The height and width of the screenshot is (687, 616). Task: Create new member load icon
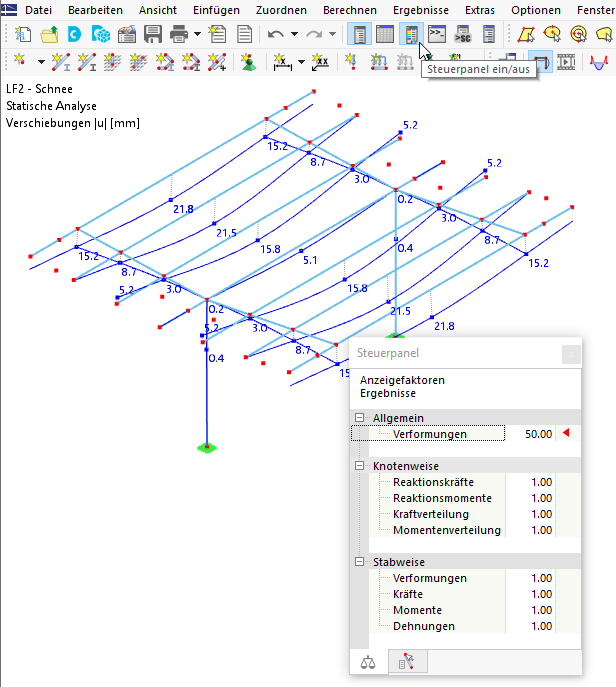379,62
